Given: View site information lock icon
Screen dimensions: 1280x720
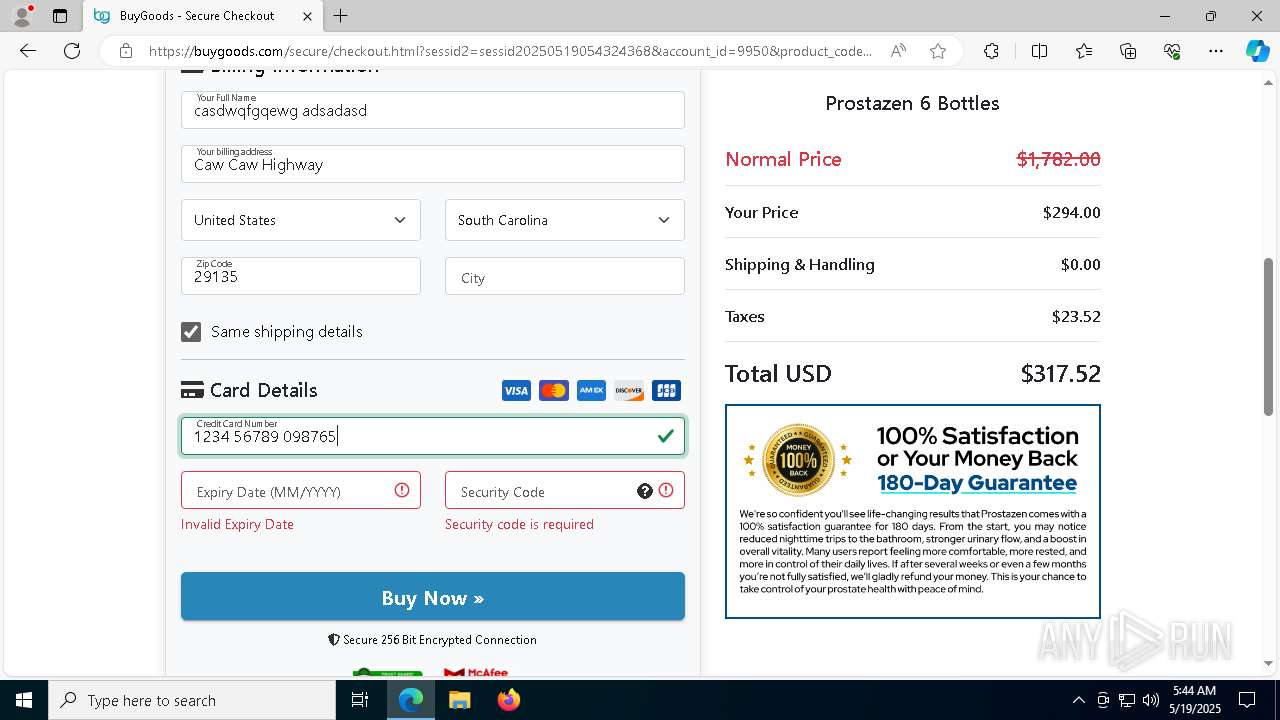Looking at the screenshot, I should (125, 51).
